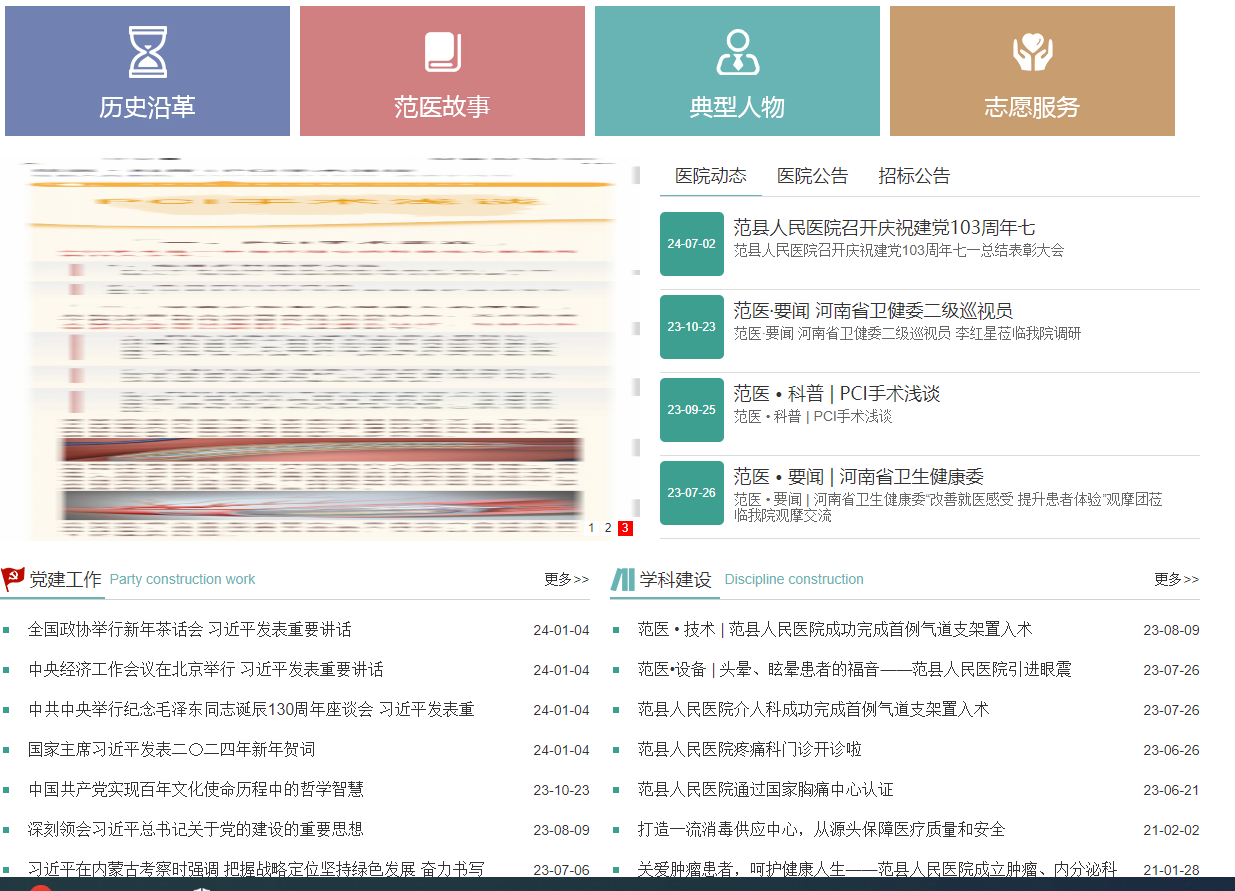Open 更多>> next to 党建工作
Image resolution: width=1235 pixels, height=891 pixels.
click(x=567, y=579)
